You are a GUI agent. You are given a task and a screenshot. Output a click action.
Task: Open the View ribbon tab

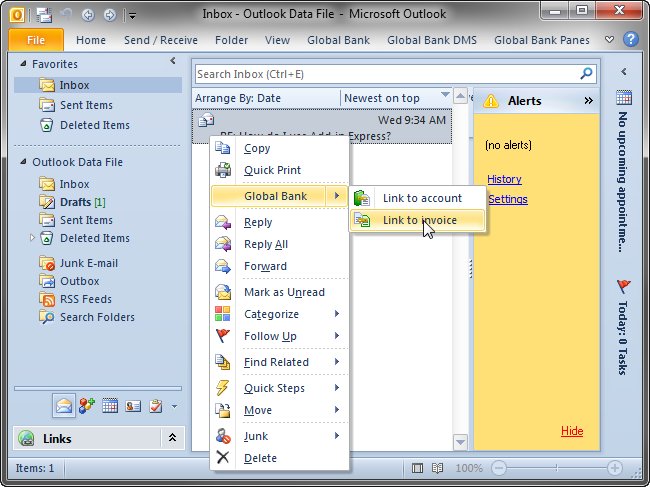tap(277, 40)
